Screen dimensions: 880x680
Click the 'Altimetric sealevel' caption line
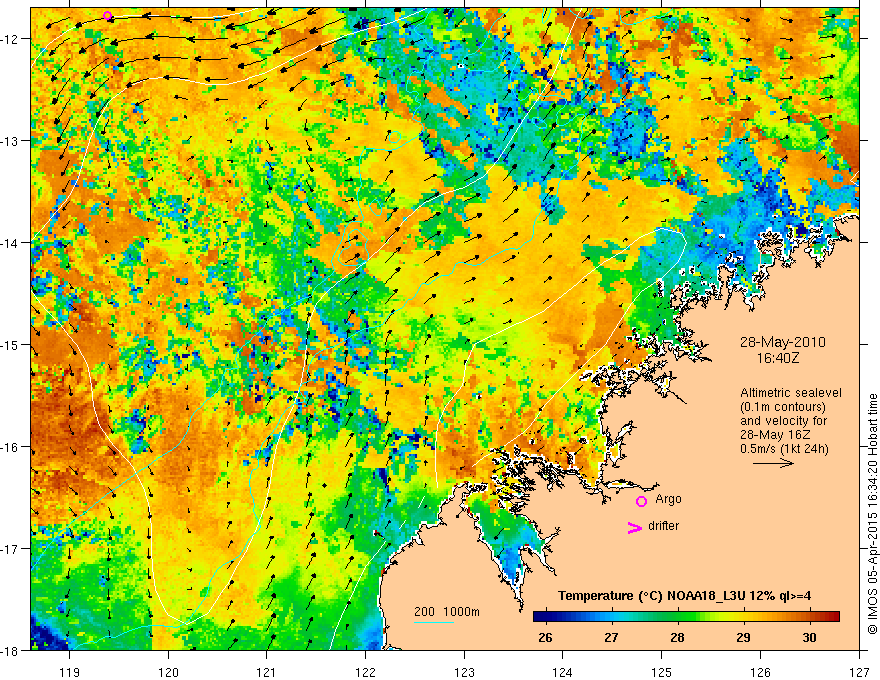791,393
